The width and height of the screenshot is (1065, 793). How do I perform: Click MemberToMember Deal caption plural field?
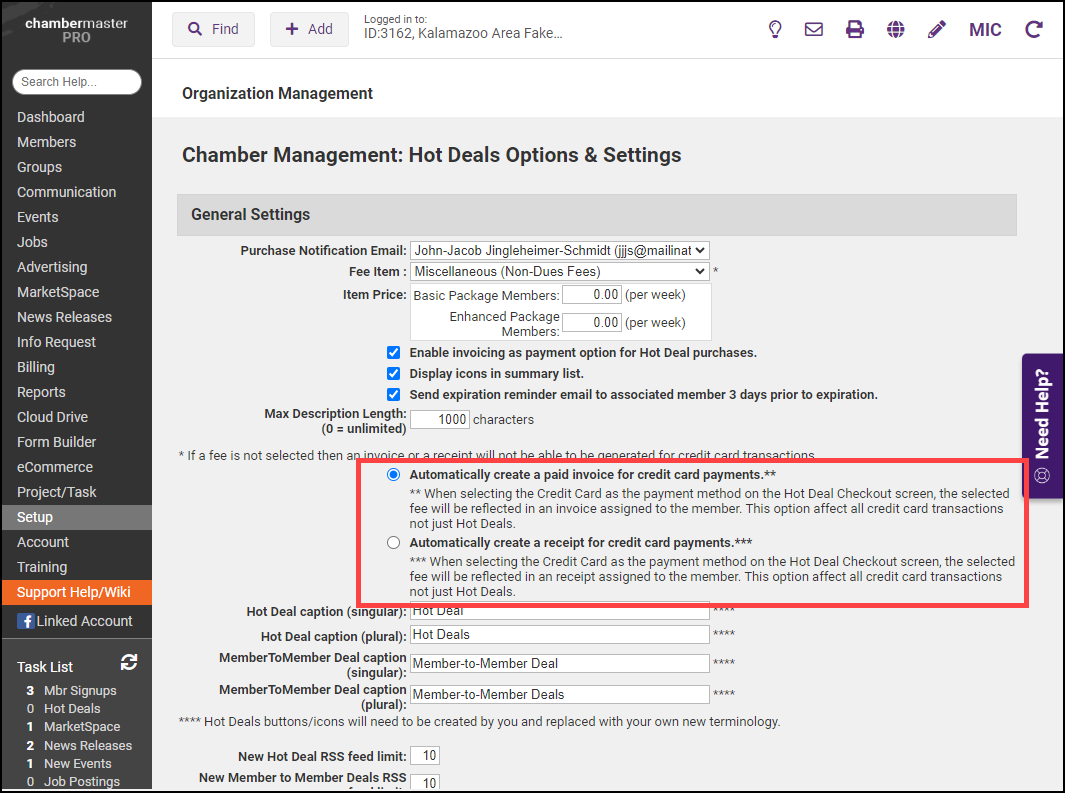tap(560, 695)
